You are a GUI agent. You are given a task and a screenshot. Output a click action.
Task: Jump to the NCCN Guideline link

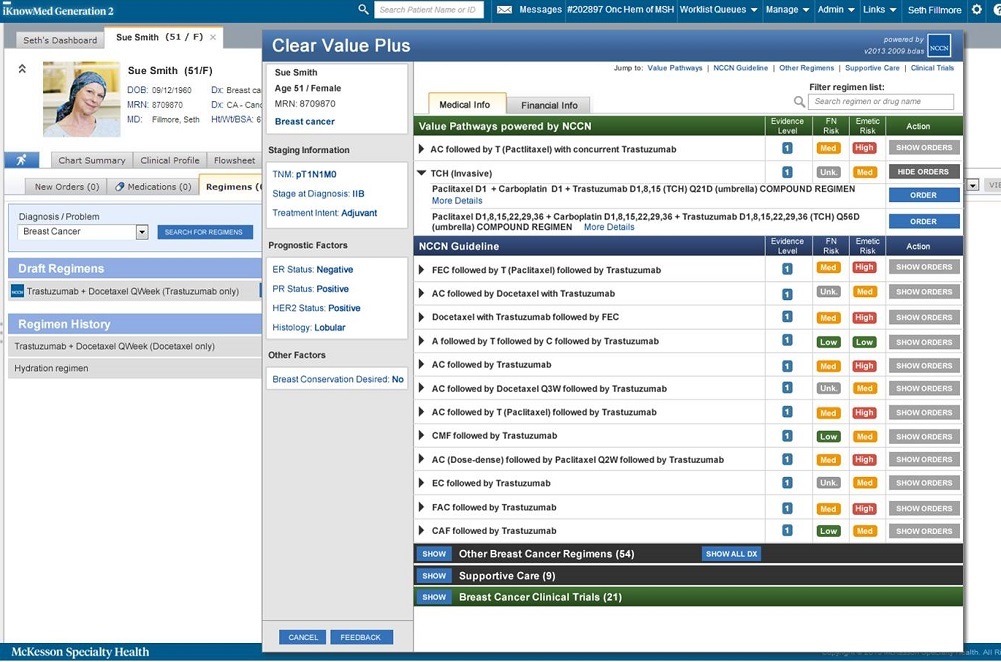coord(741,68)
